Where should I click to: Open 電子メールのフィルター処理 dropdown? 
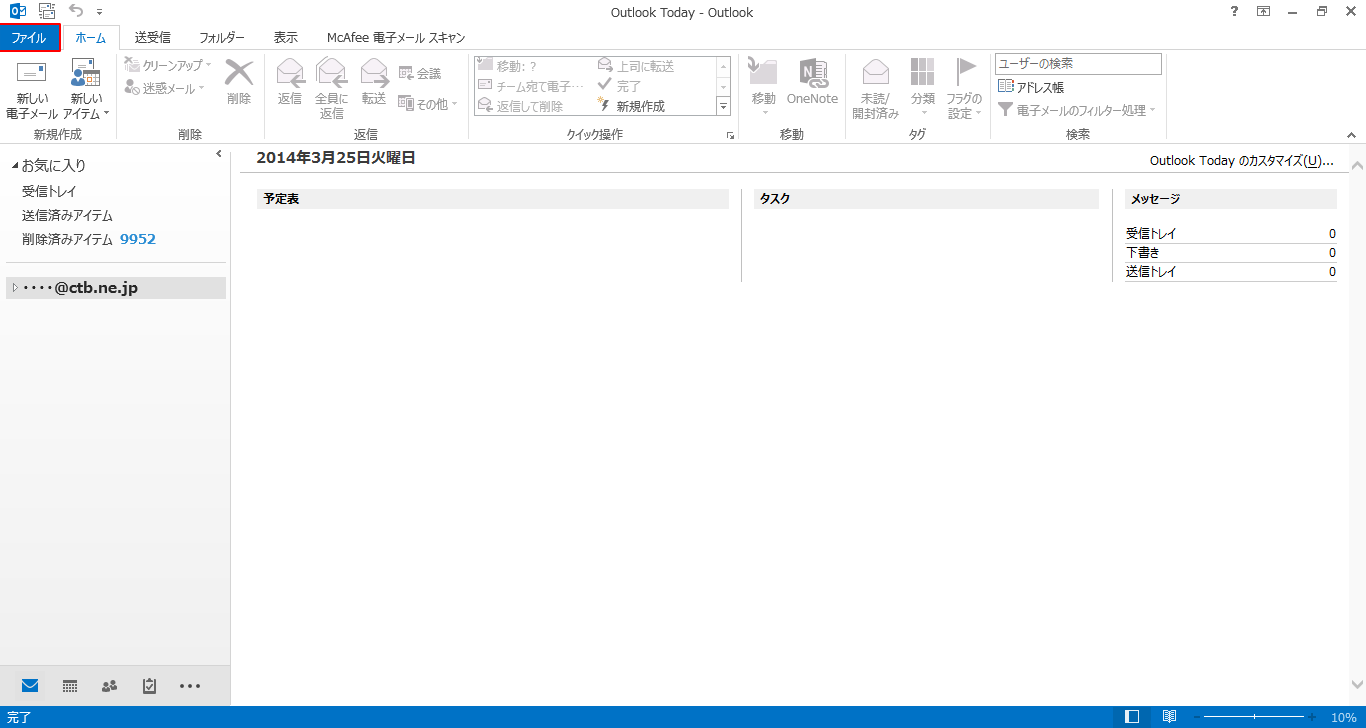point(1077,110)
